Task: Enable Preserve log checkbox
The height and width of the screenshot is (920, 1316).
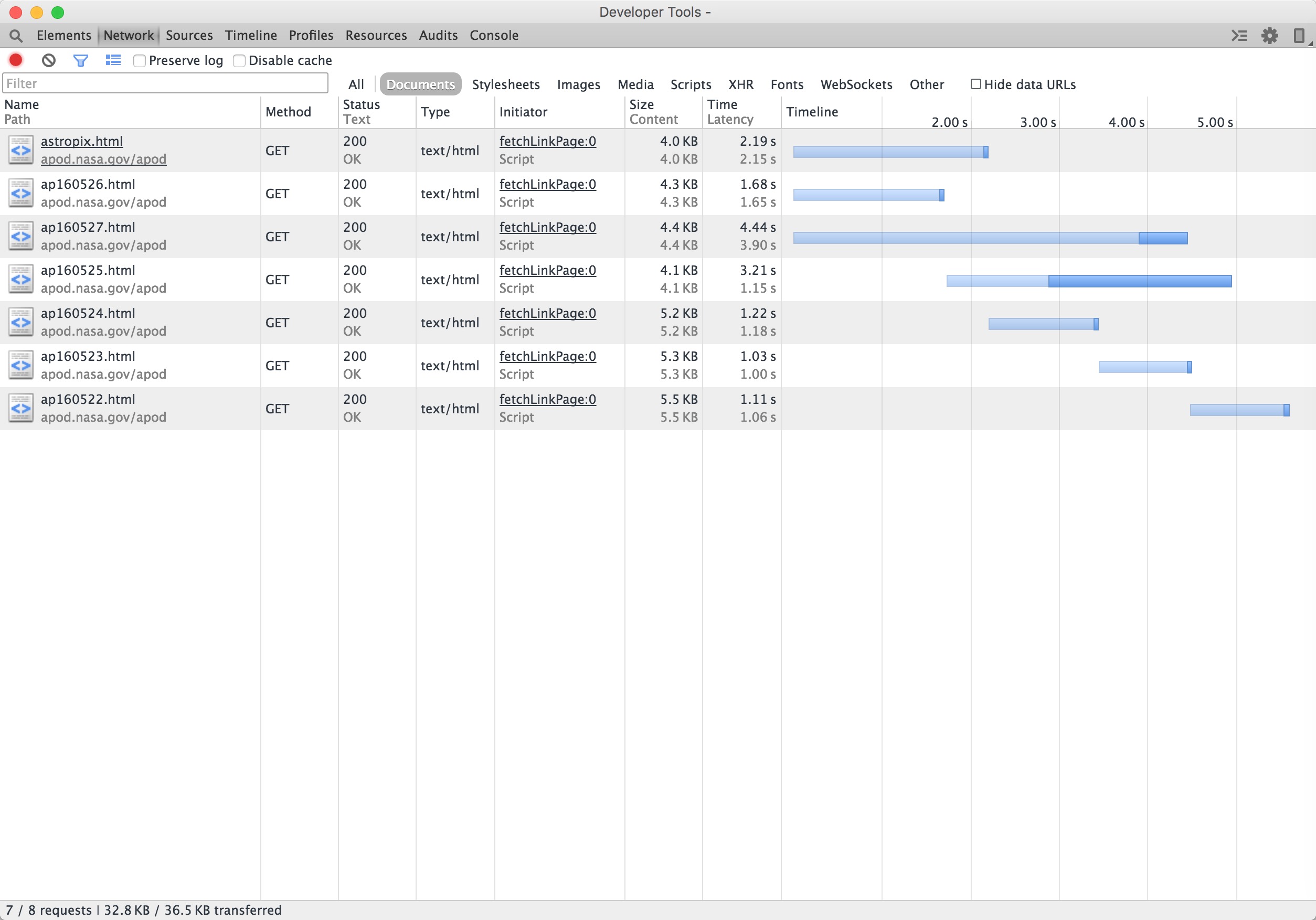Action: click(139, 61)
